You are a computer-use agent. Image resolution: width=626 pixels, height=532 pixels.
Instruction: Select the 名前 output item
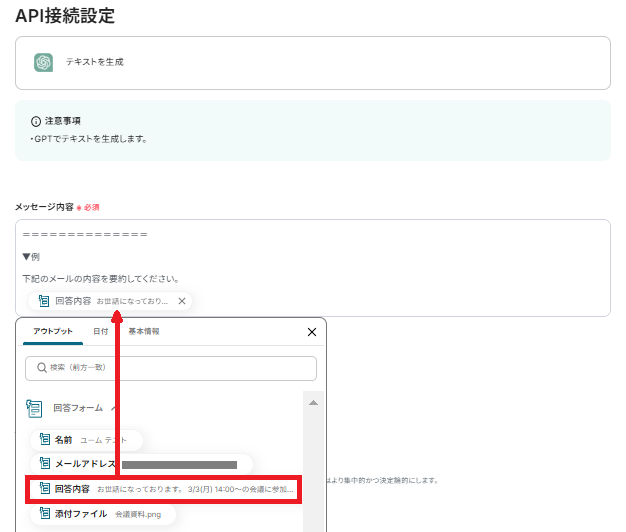pyautogui.click(x=86, y=440)
